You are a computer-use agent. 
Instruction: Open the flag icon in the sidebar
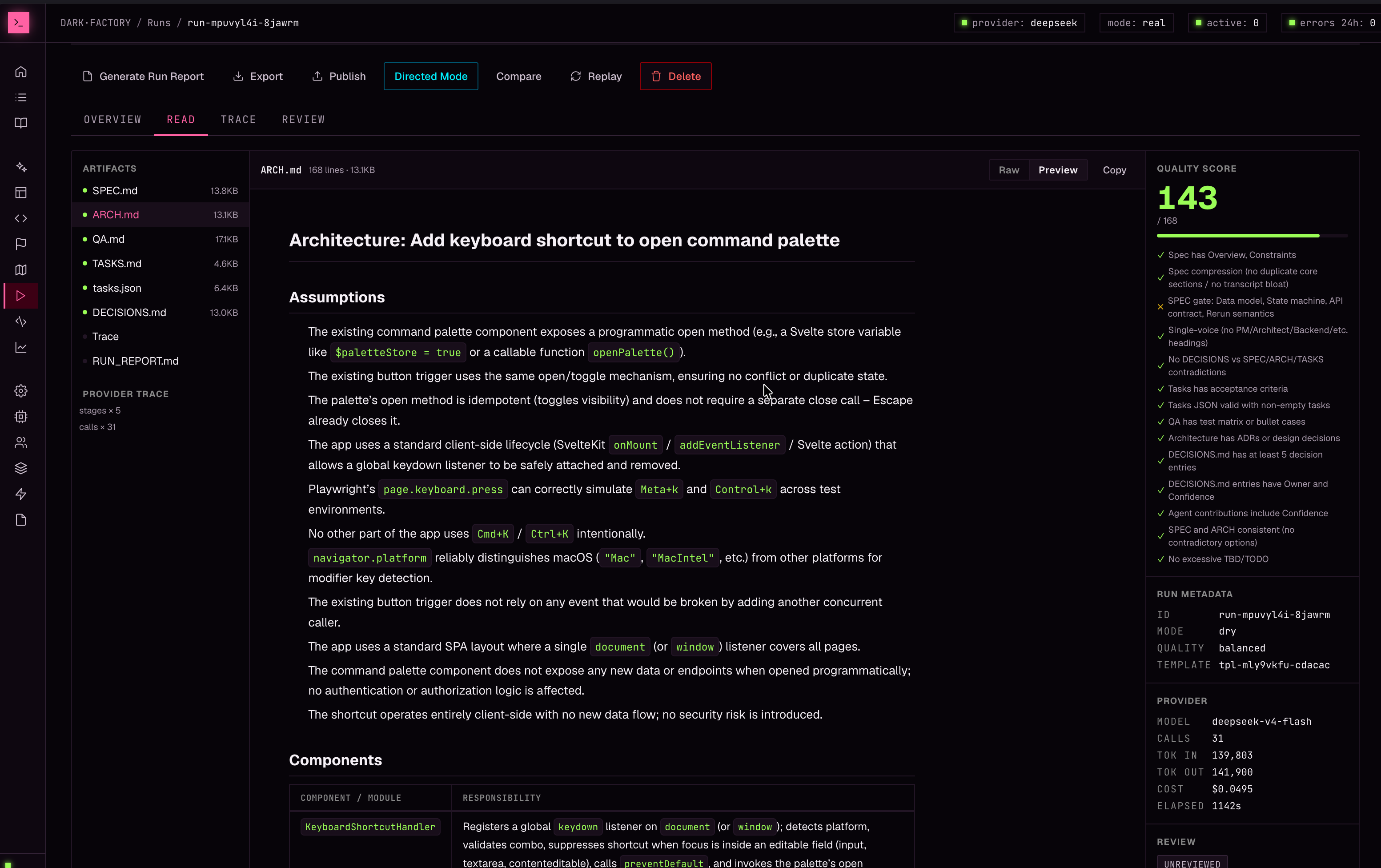click(x=20, y=245)
